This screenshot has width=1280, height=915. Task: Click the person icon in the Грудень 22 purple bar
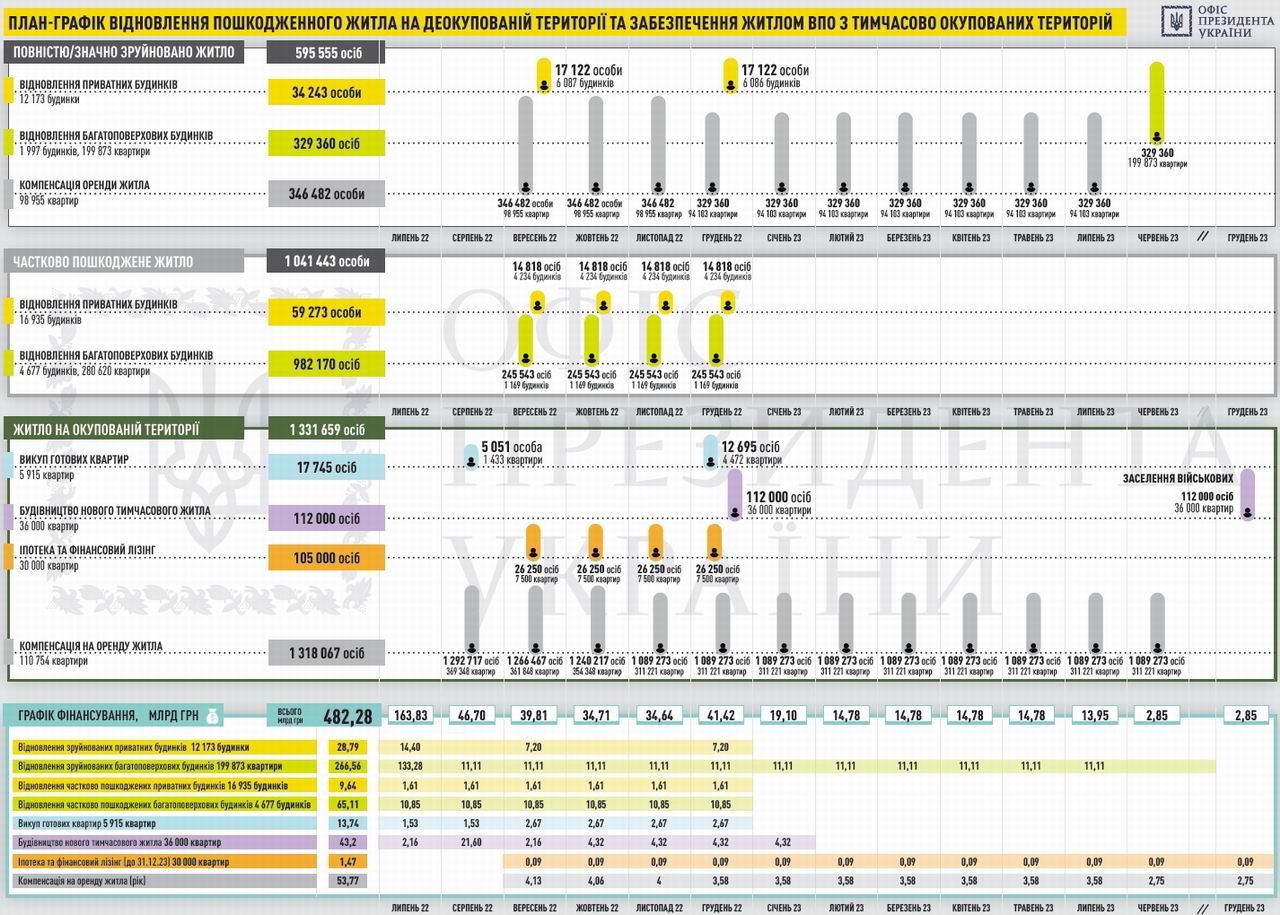(x=735, y=512)
